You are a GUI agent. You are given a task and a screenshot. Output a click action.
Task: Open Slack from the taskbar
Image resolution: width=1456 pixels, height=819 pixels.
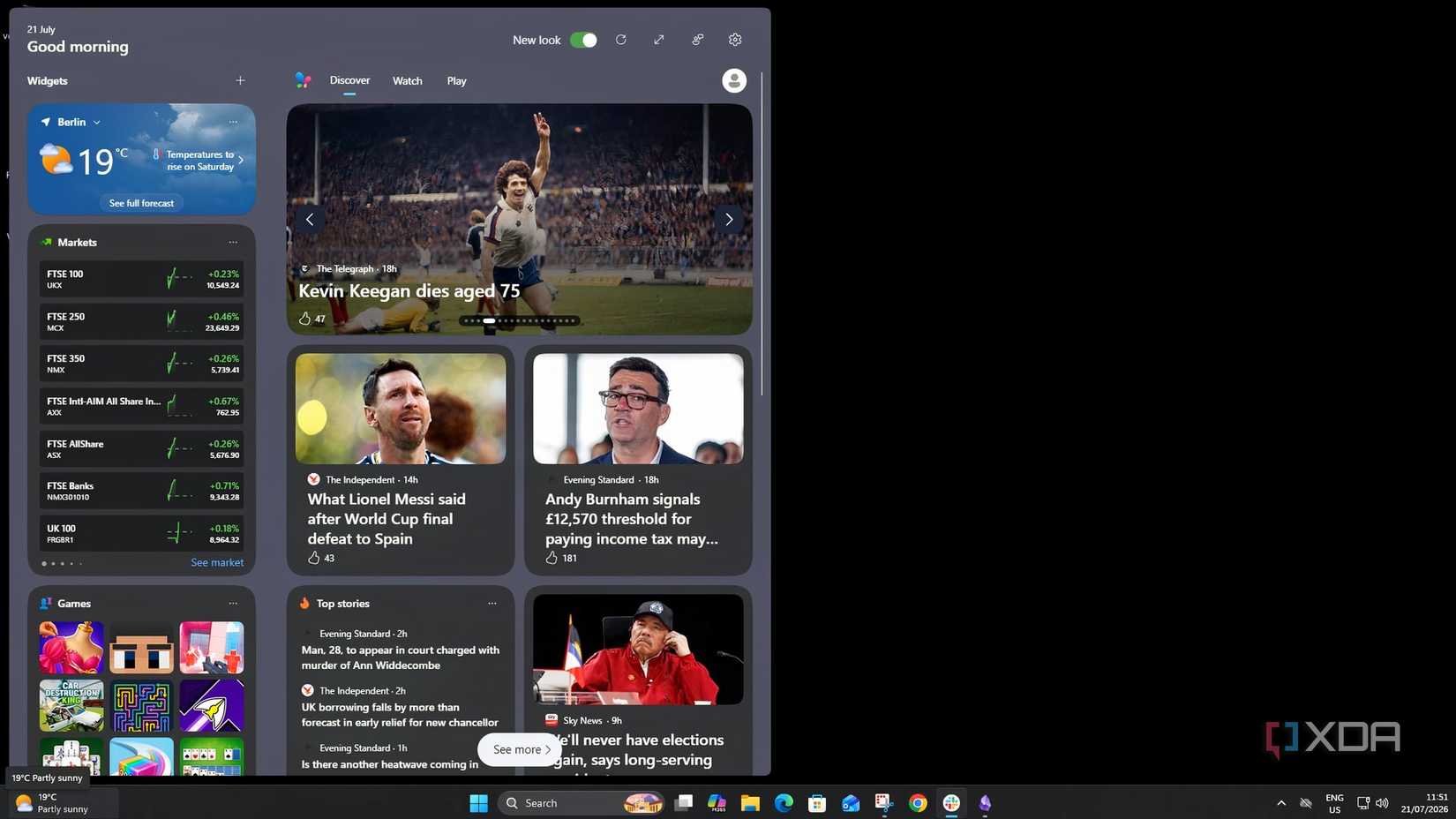point(951,803)
